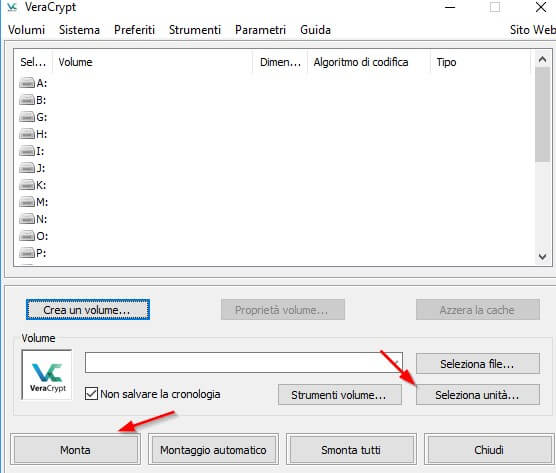The image size is (556, 473).
Task: Select drive I: icon in list
Action: (x=27, y=151)
